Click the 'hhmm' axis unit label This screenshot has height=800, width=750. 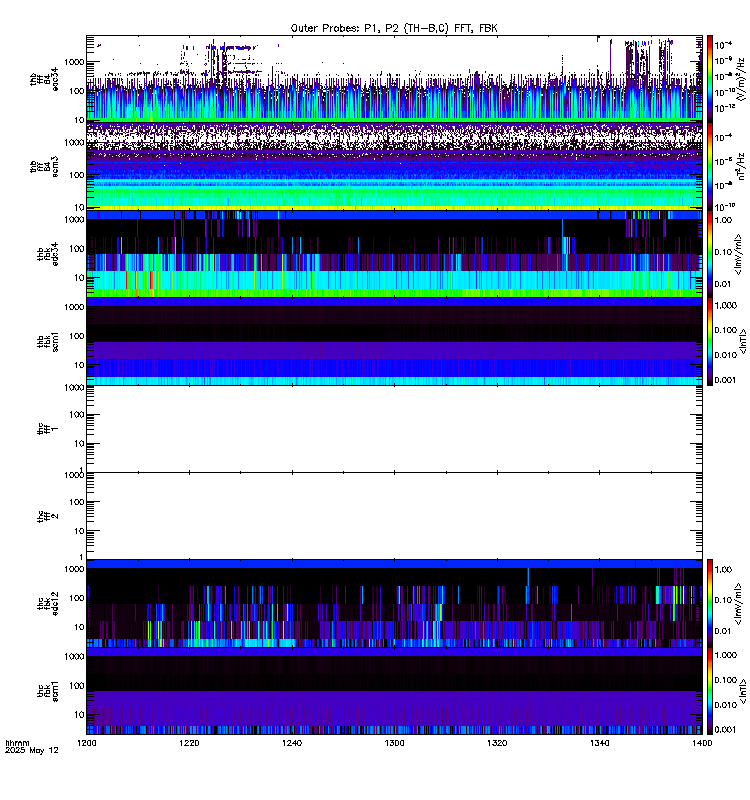[17, 743]
